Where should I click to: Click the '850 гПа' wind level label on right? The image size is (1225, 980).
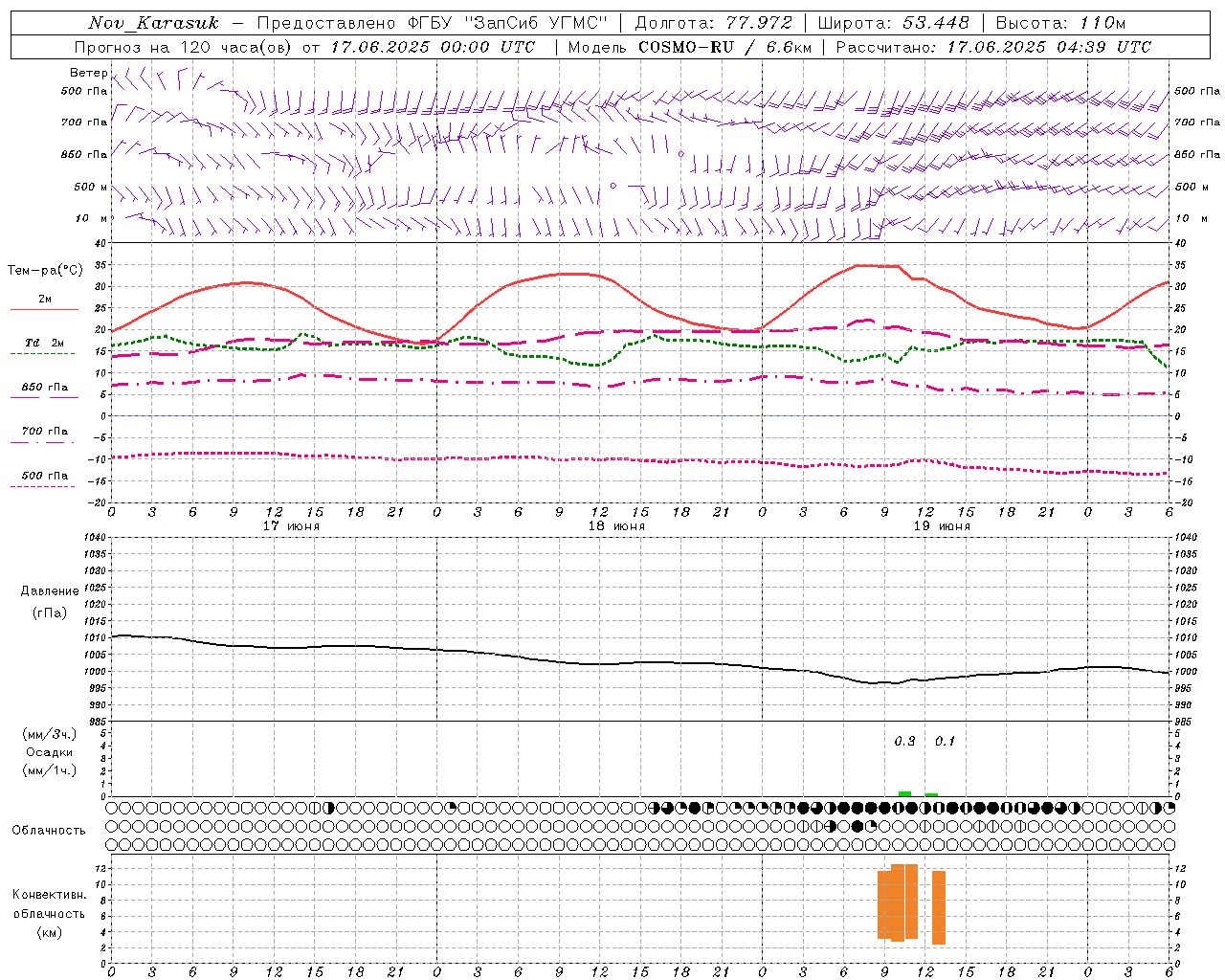point(1197,155)
